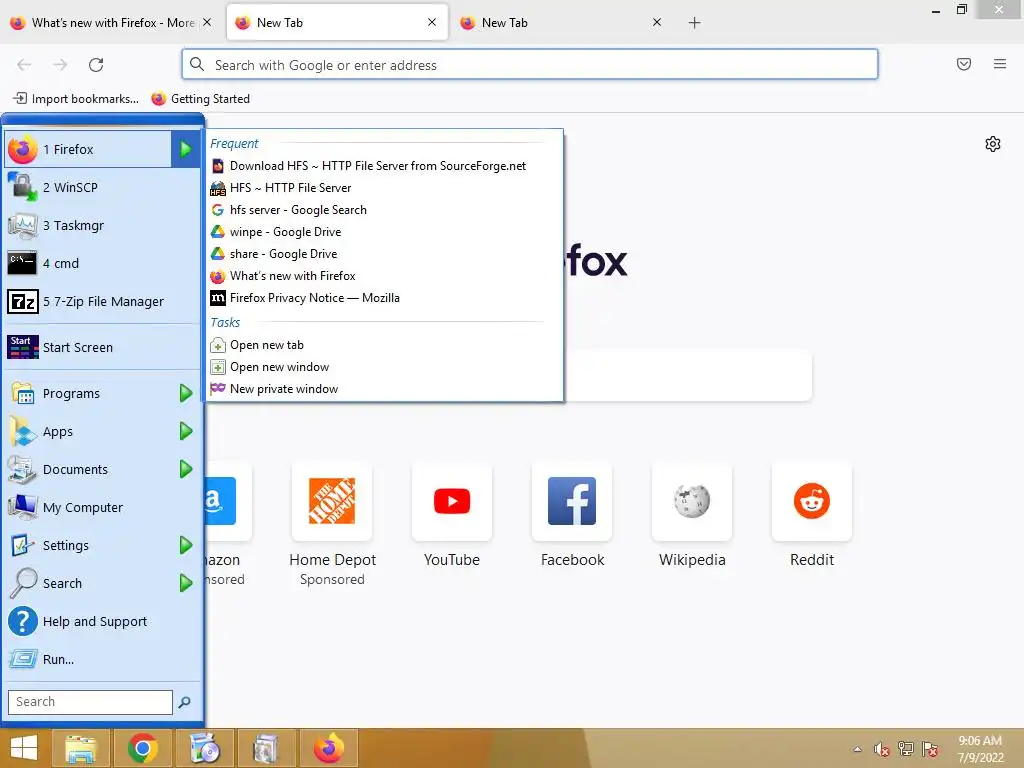Click the Apps icon in start menu
The height and width of the screenshot is (768, 1024).
[23, 431]
